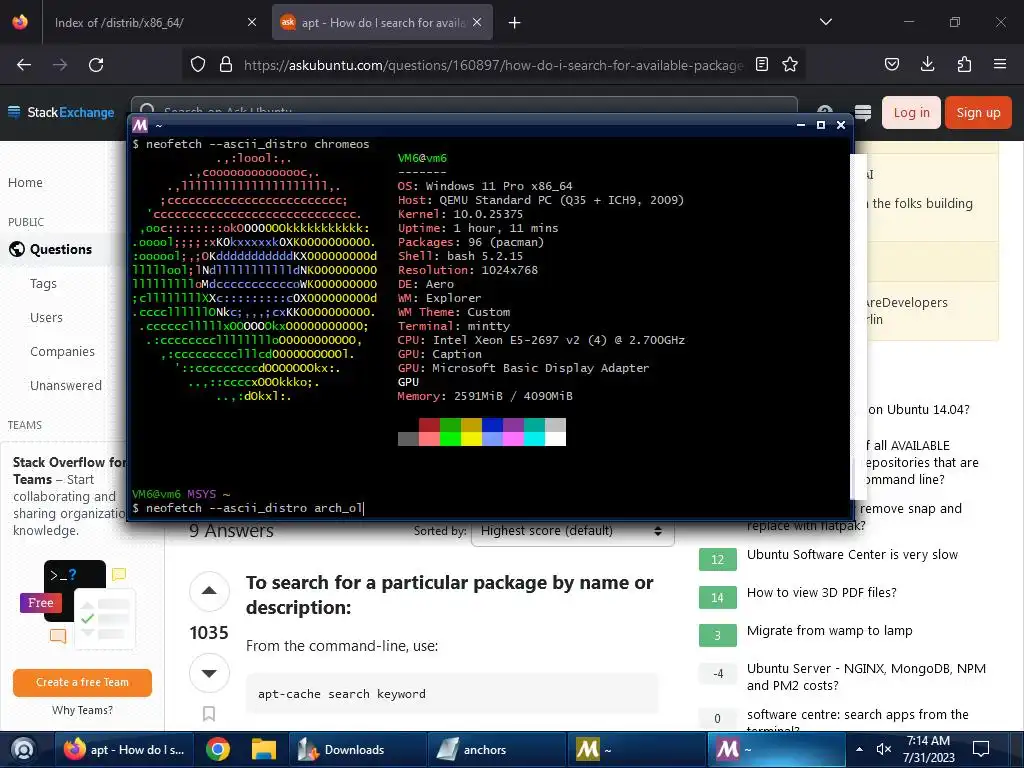Click the padlock site info icon

point(226,64)
